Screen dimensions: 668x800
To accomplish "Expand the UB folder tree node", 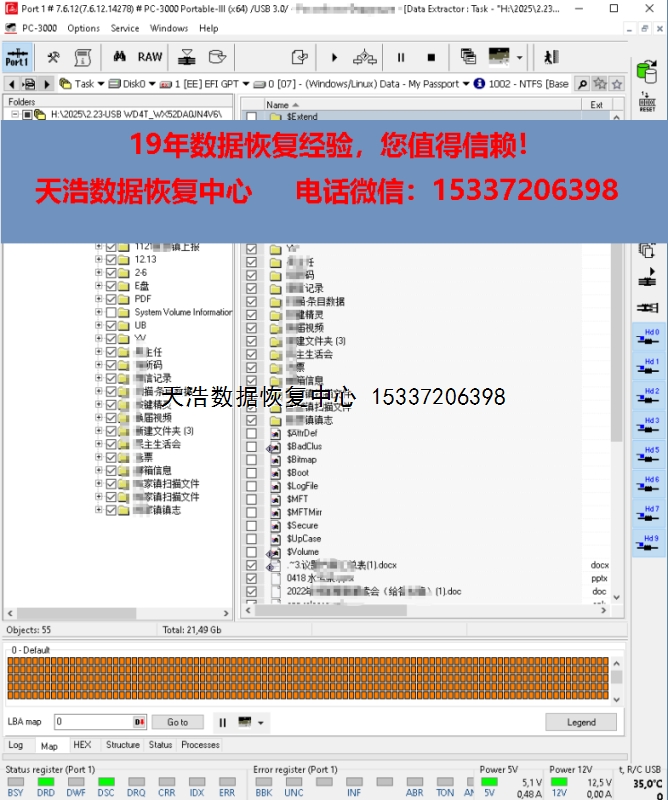I will (x=99, y=326).
